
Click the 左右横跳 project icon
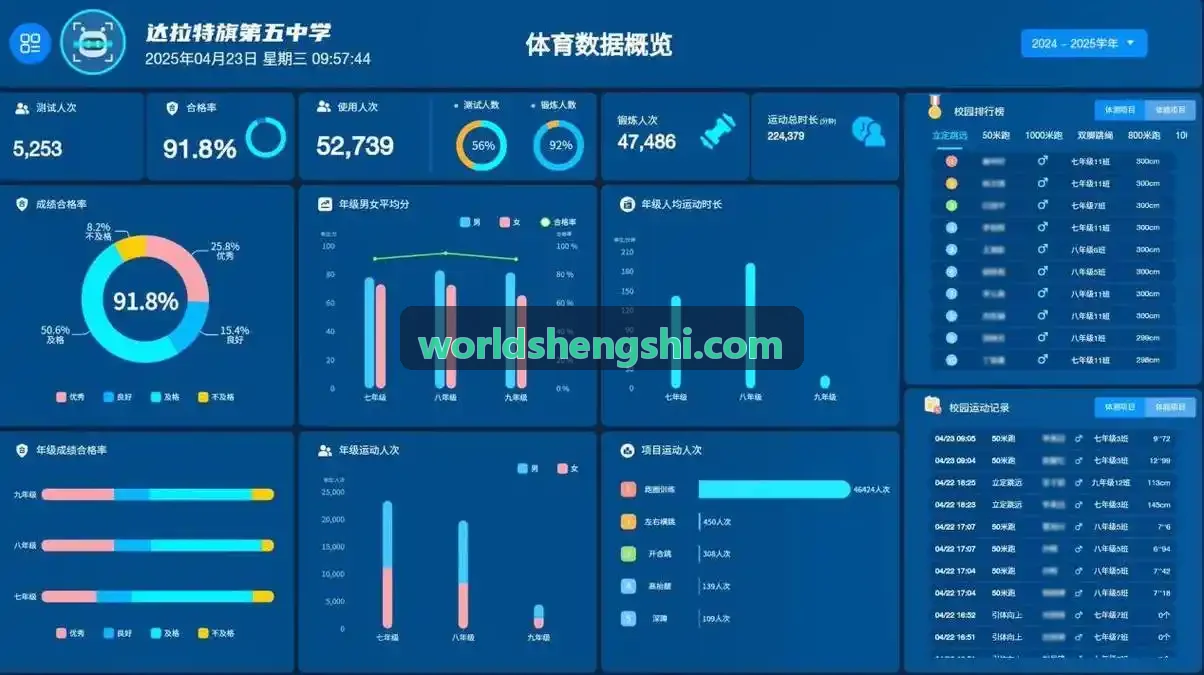(628, 521)
